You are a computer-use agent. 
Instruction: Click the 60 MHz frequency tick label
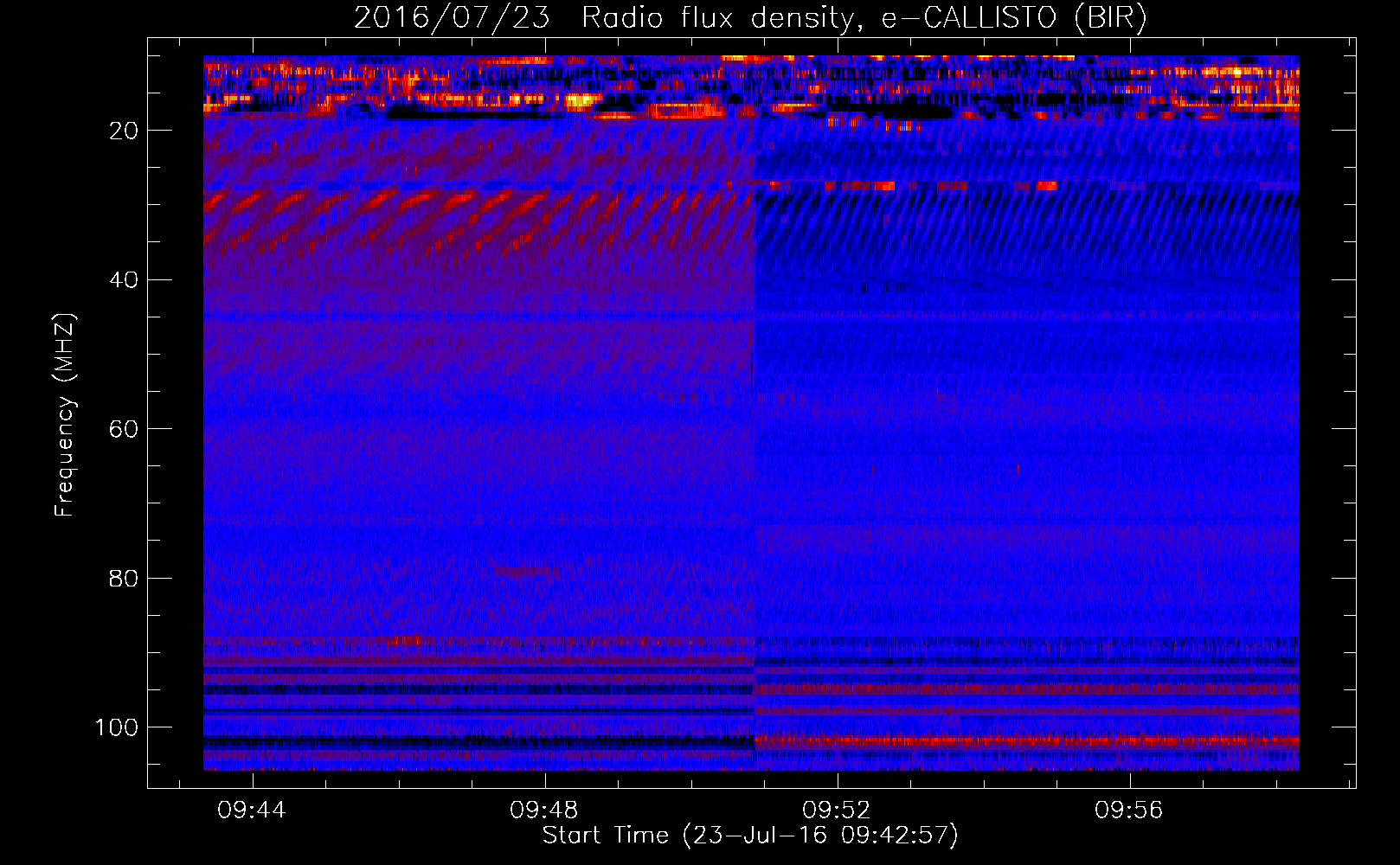[x=124, y=429]
